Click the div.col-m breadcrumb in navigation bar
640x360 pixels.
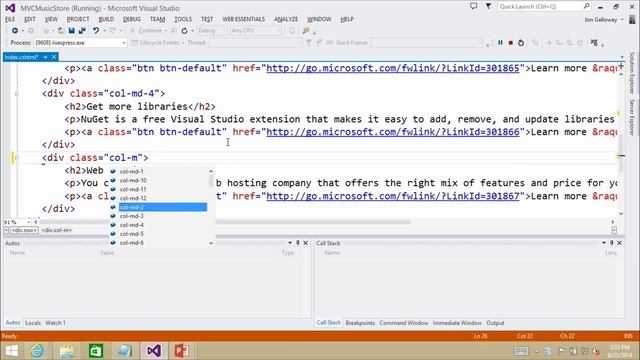click(x=57, y=230)
